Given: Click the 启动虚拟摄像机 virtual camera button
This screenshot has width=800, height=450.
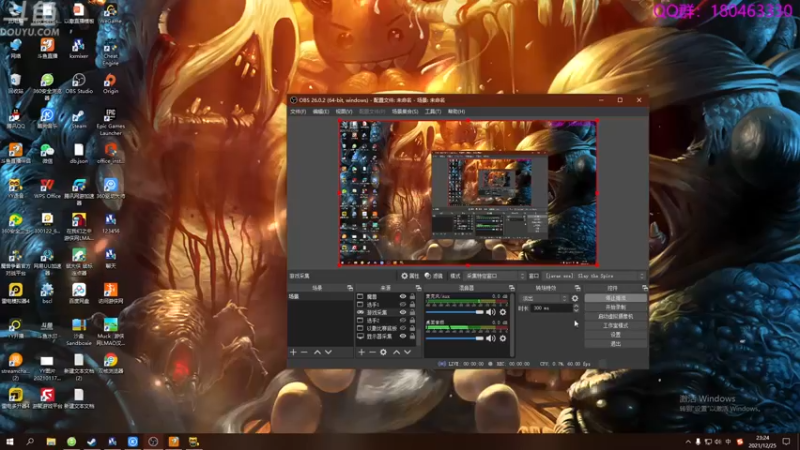Looking at the screenshot, I should point(616,316).
